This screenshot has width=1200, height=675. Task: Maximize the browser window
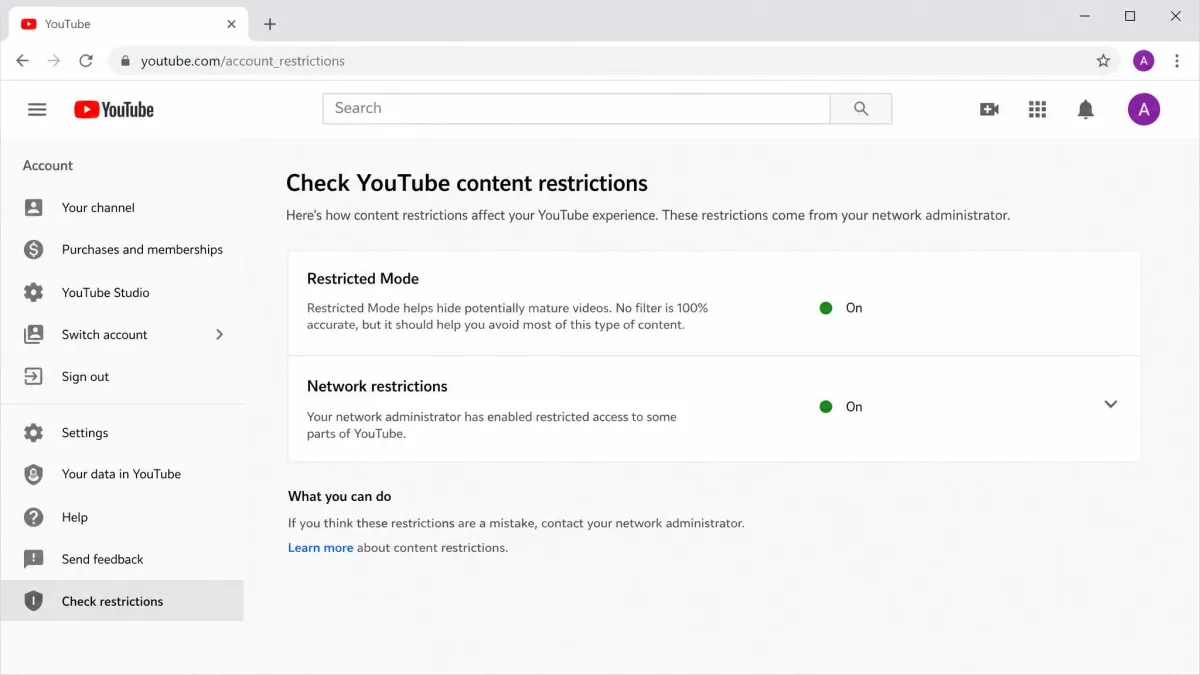coord(1130,16)
